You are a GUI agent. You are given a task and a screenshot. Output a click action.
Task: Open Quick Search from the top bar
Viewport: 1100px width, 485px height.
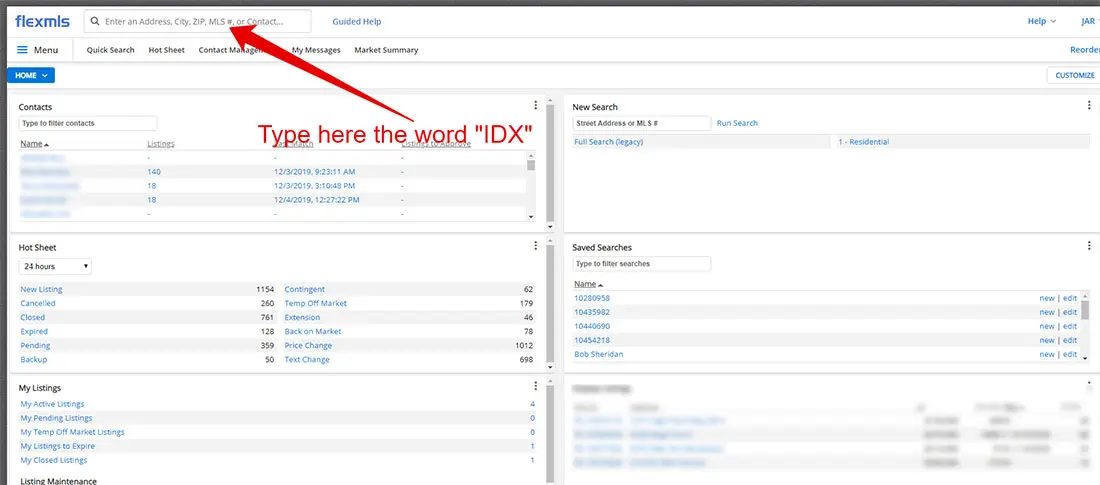(110, 50)
